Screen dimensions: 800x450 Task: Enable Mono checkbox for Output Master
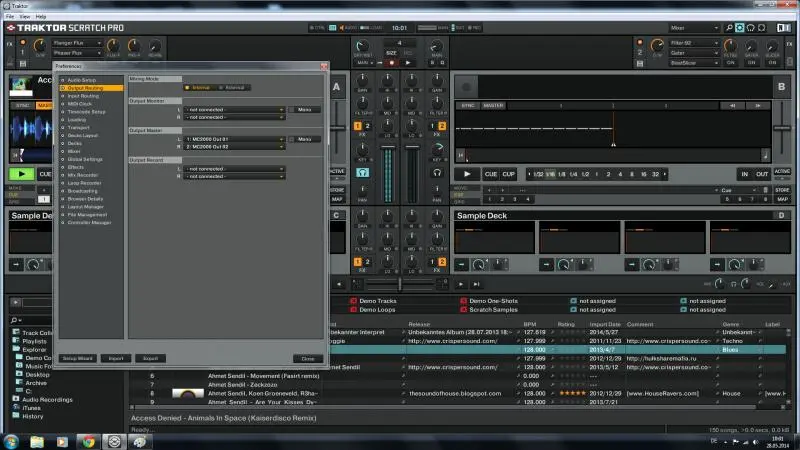(291, 139)
